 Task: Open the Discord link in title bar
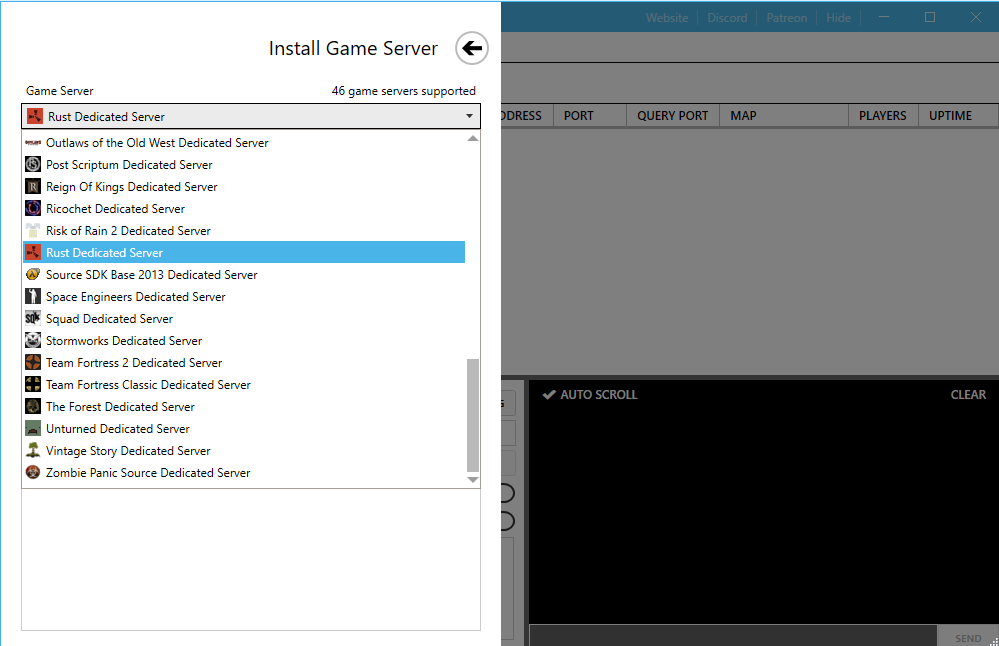point(727,18)
